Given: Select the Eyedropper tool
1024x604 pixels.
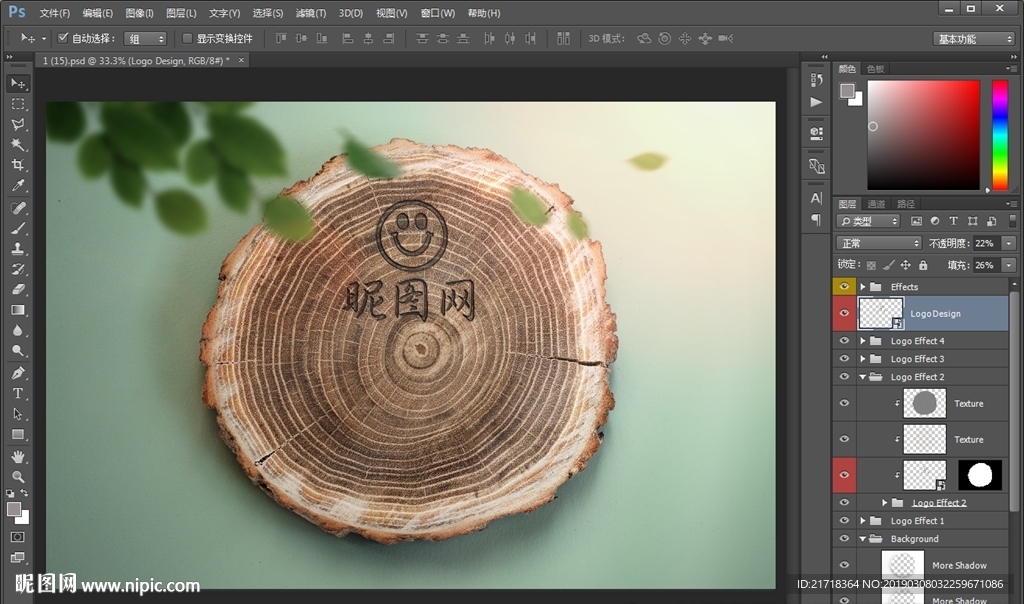Looking at the screenshot, I should (x=18, y=185).
